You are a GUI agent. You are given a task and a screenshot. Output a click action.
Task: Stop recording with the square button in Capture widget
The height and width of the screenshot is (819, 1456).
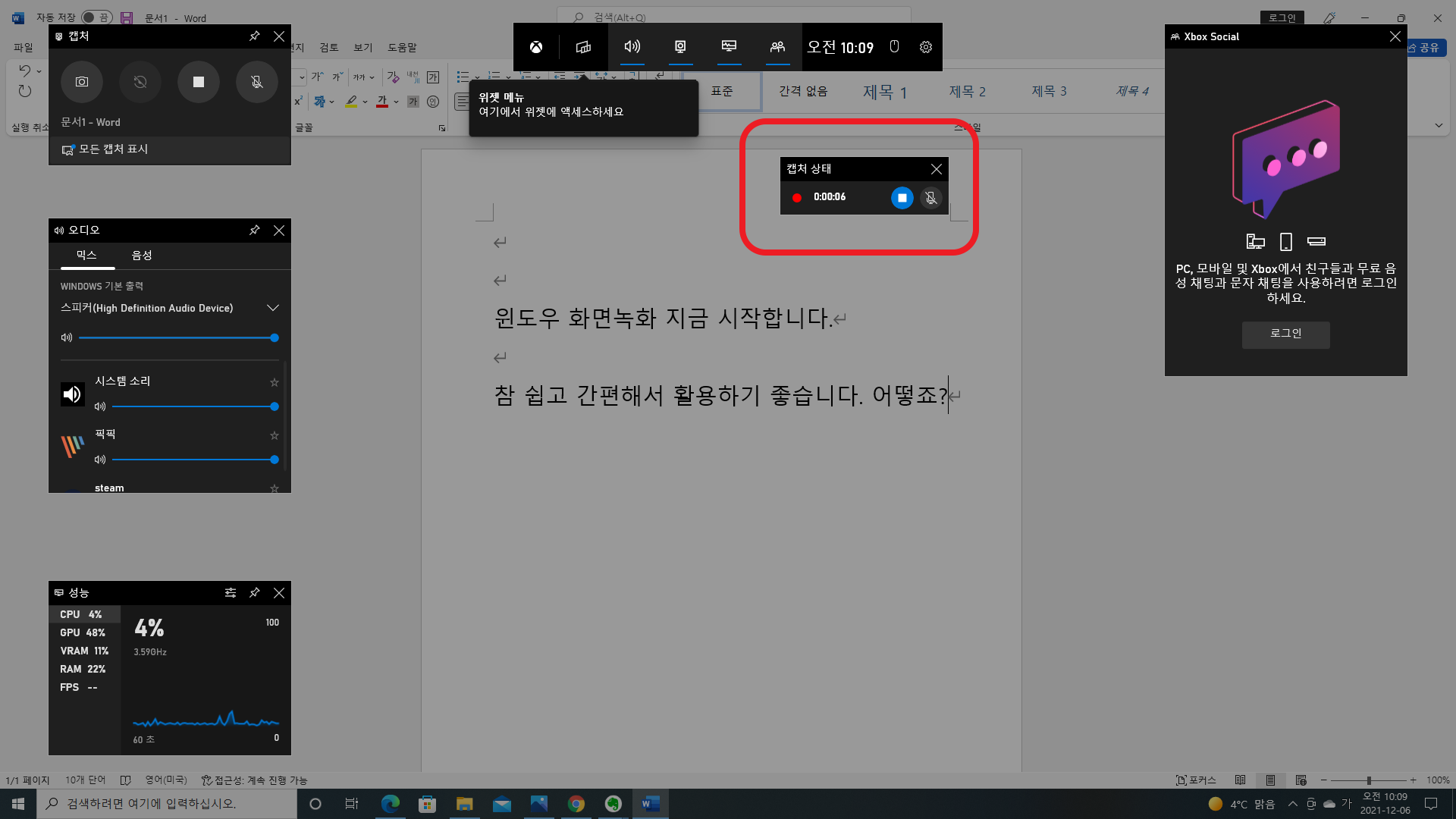click(198, 82)
